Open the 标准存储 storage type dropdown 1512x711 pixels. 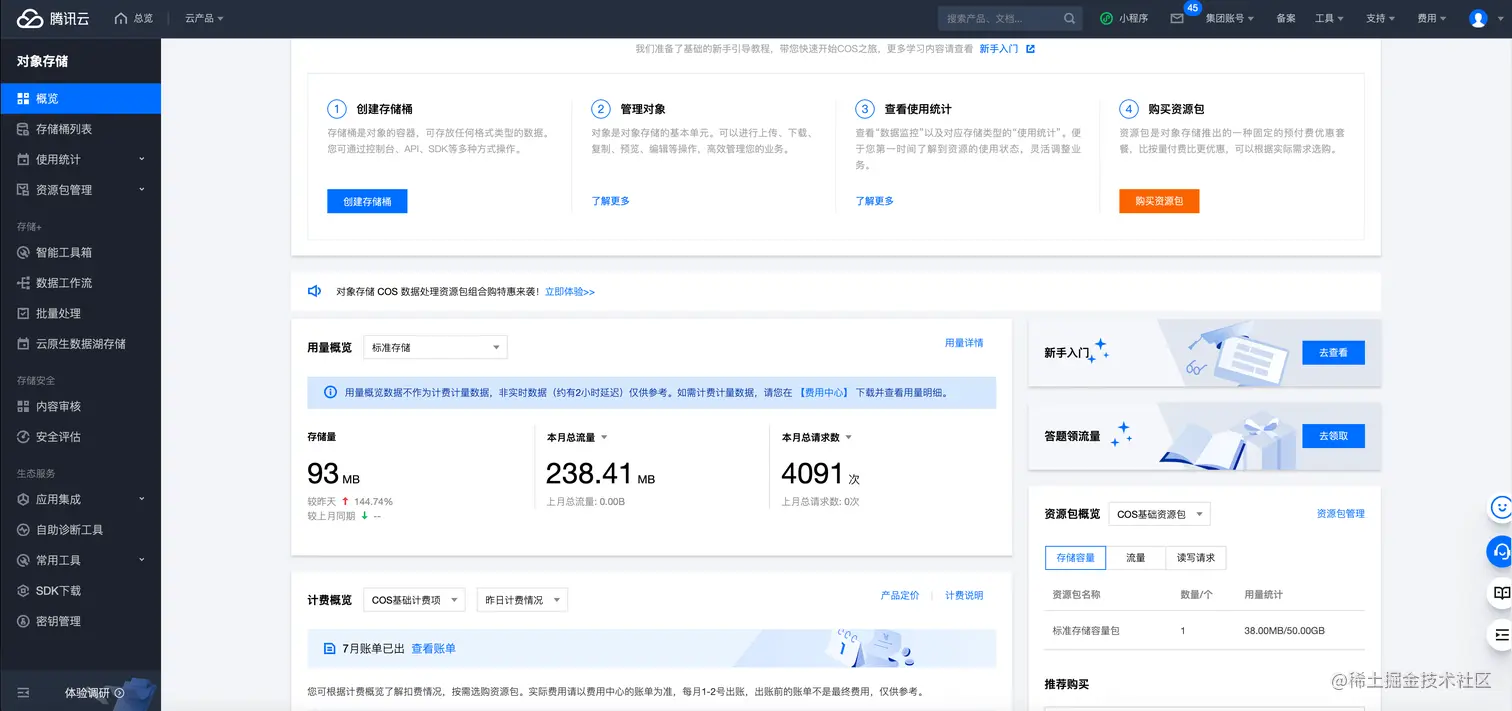point(435,347)
